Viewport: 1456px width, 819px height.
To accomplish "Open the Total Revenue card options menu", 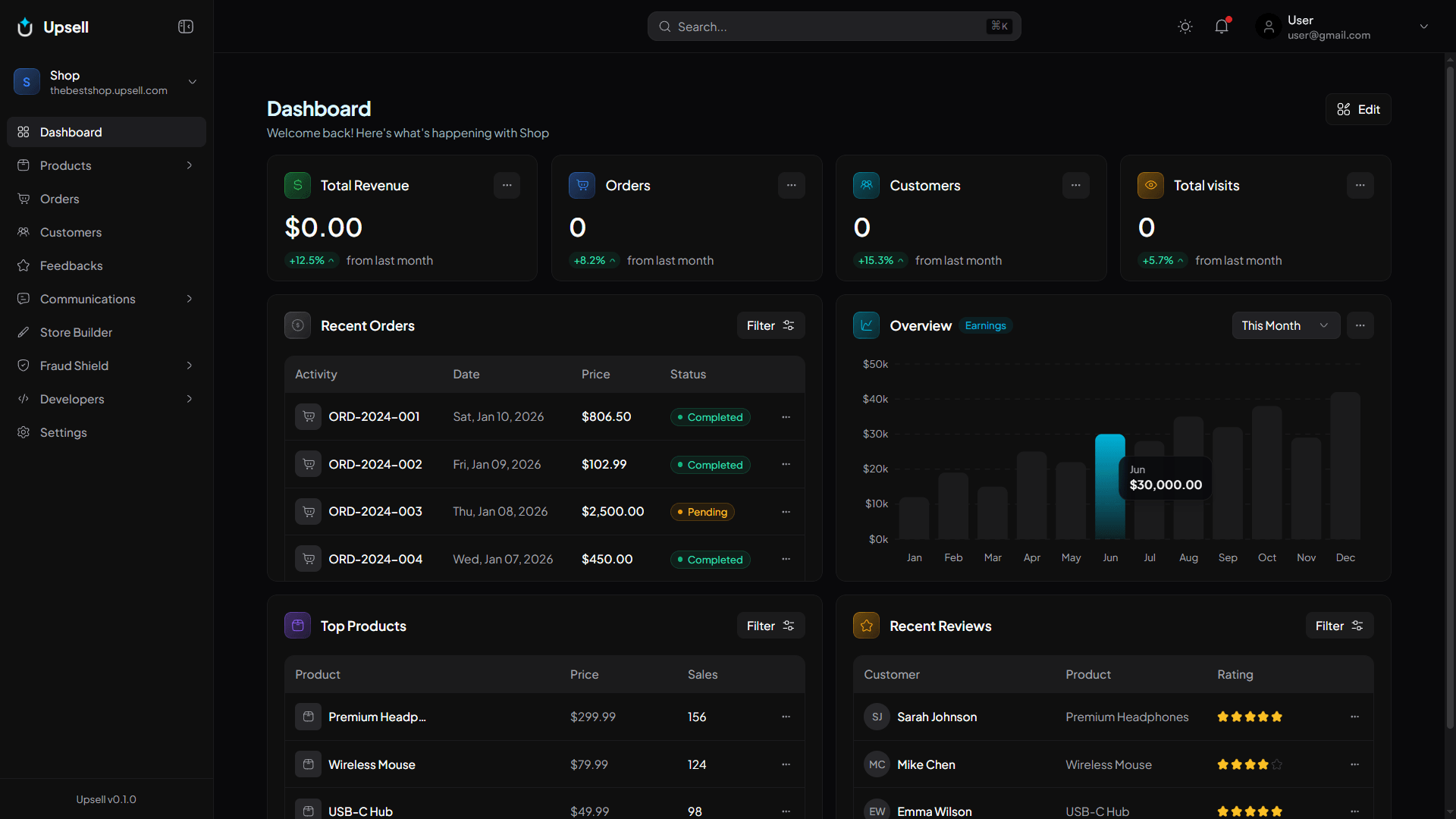I will click(x=507, y=185).
